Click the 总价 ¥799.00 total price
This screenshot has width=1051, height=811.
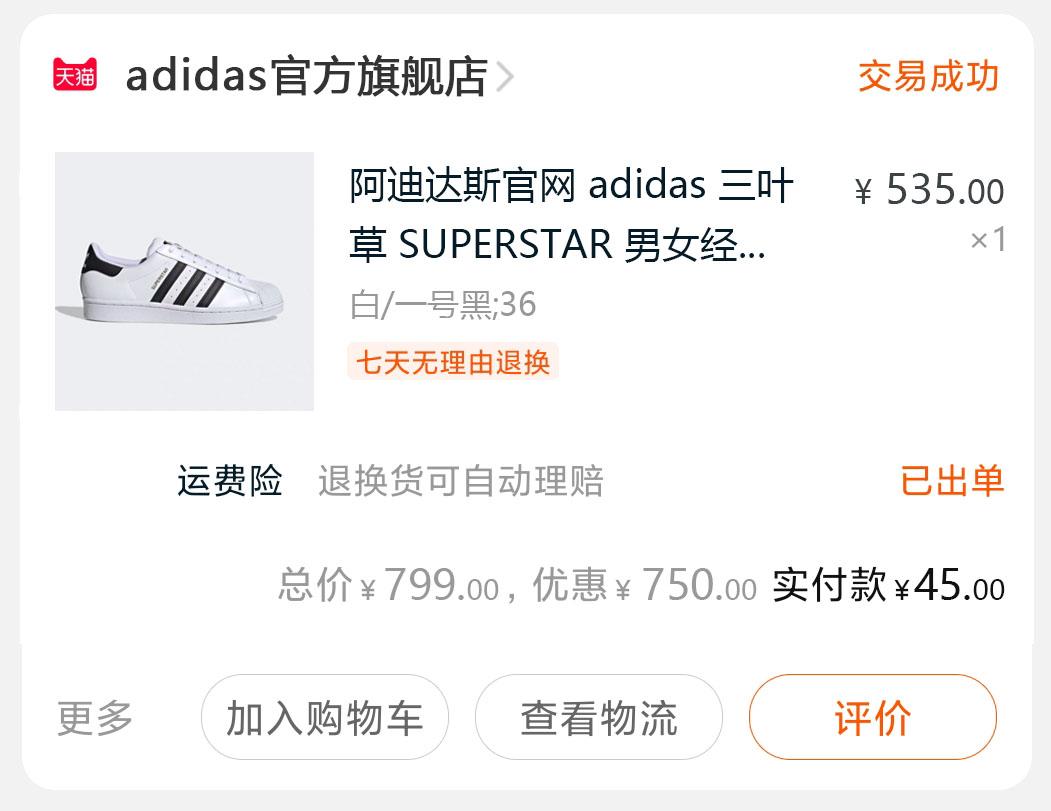pyautogui.click(x=388, y=585)
